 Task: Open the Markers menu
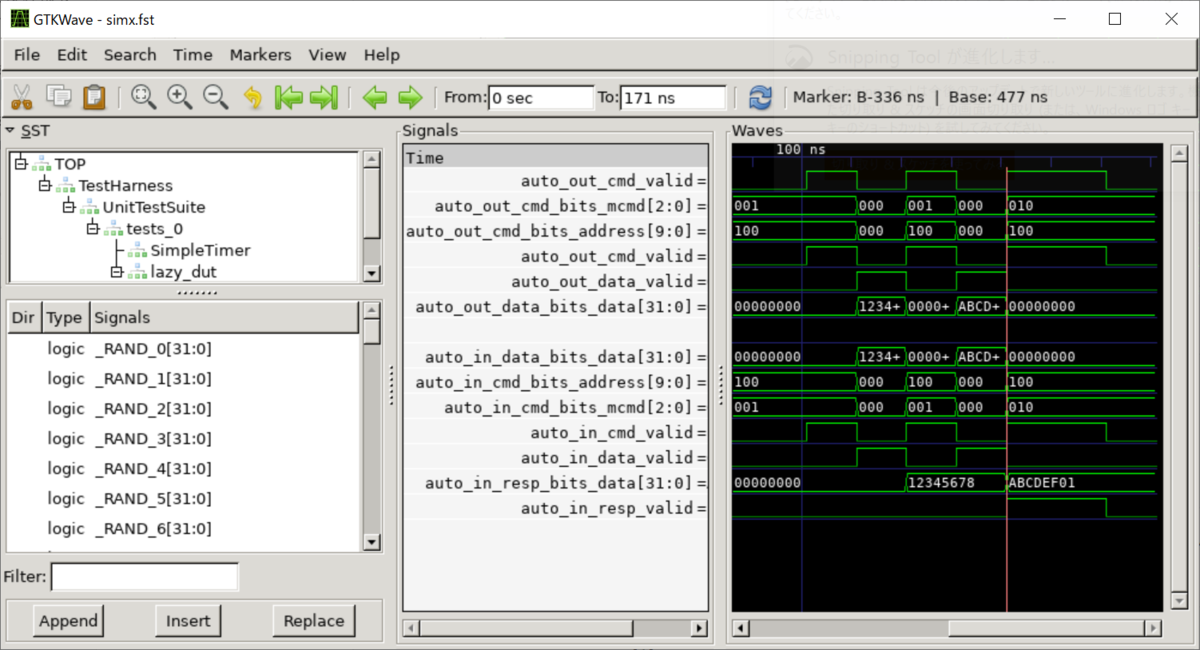click(260, 55)
